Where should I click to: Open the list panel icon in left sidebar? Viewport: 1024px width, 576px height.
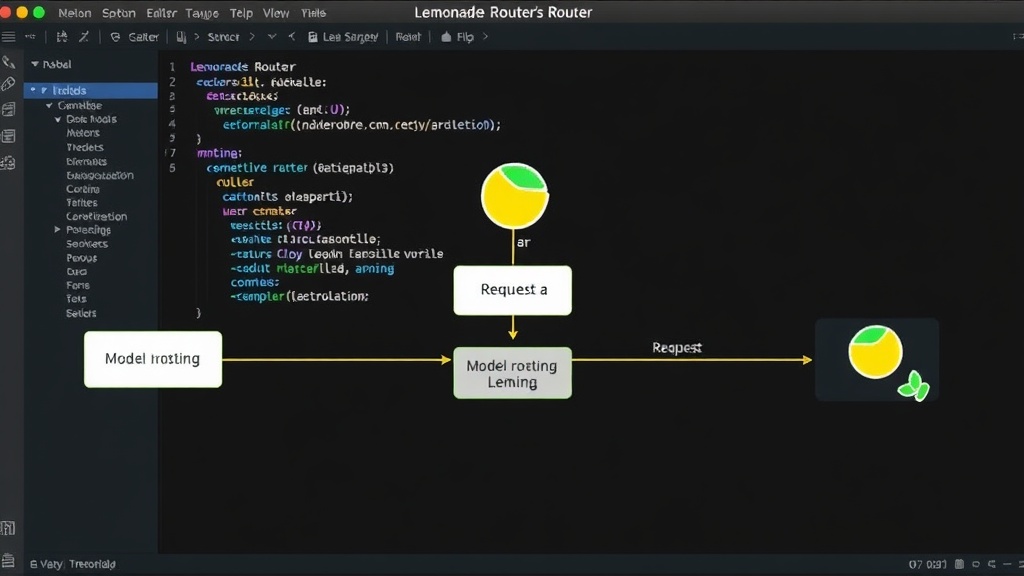tap(8, 136)
